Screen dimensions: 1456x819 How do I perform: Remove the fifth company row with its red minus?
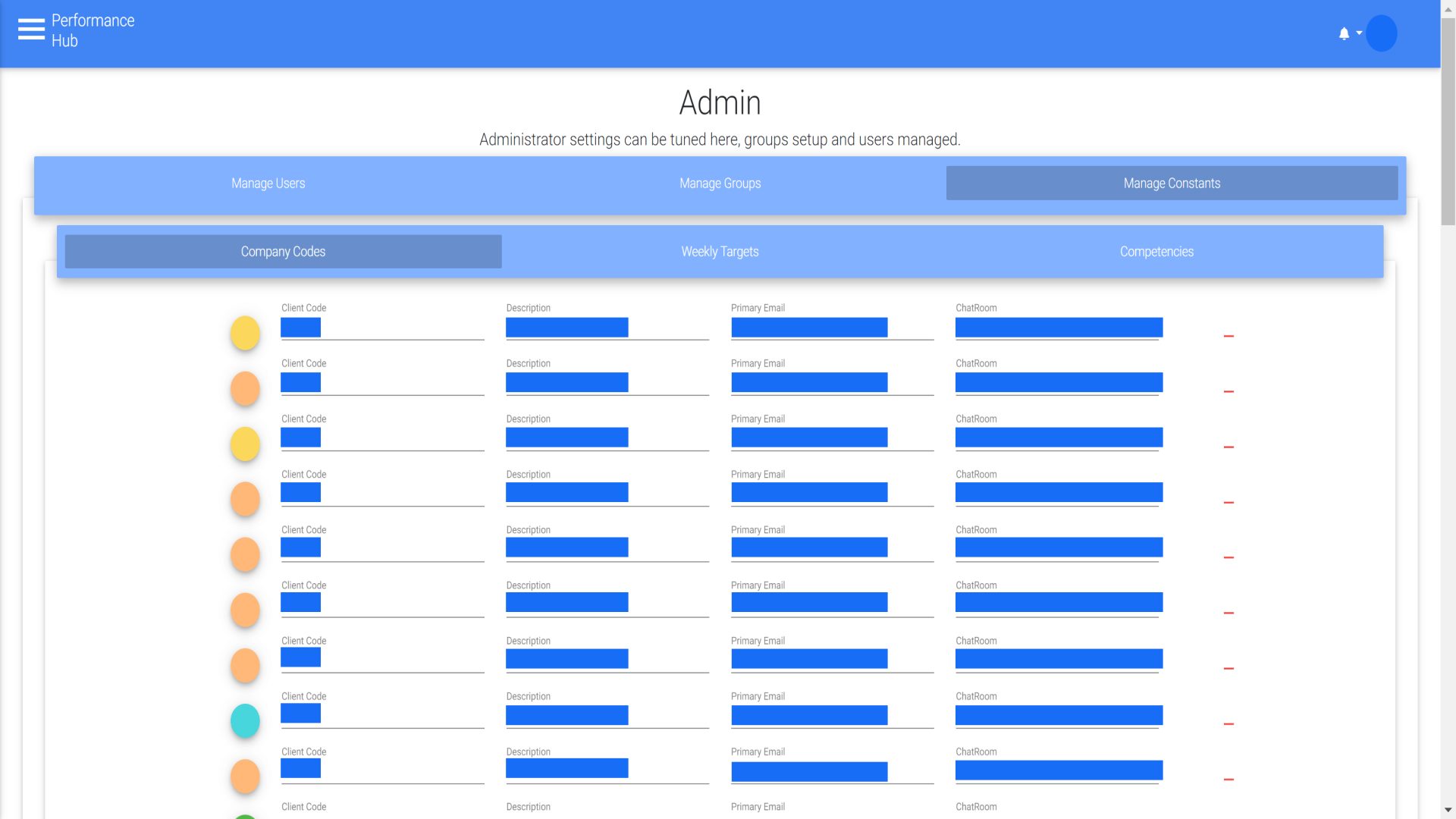tap(1228, 557)
